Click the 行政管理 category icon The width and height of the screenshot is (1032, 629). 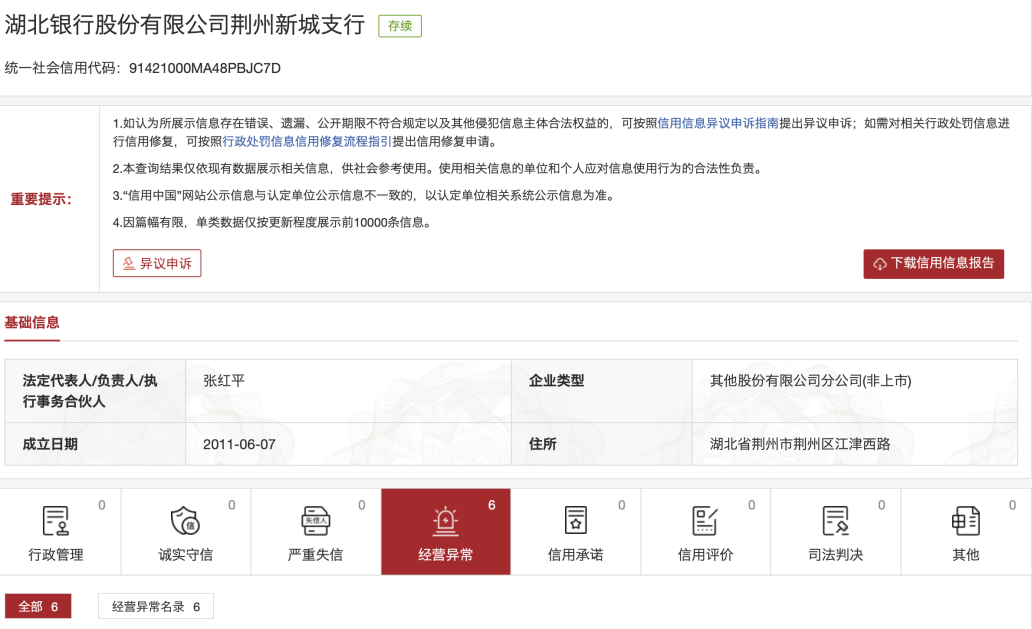click(x=55, y=521)
